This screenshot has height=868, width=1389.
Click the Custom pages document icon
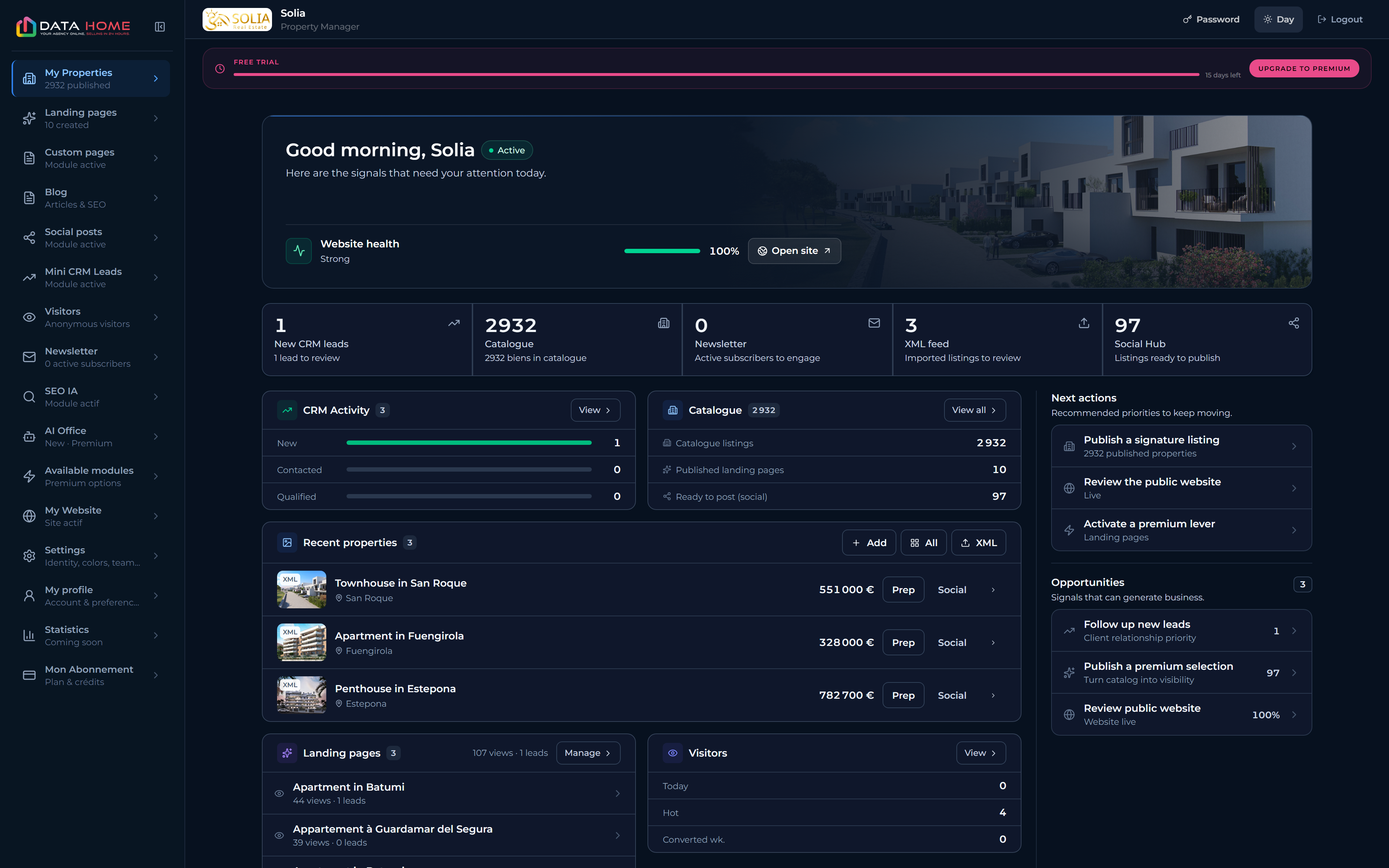(x=29, y=158)
